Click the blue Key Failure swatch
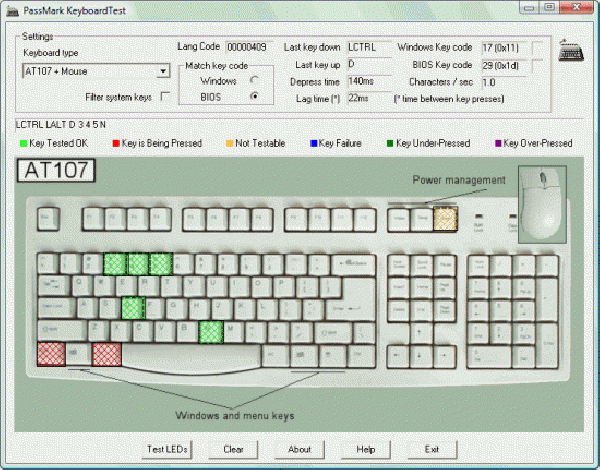This screenshot has width=600, height=470. [314, 144]
